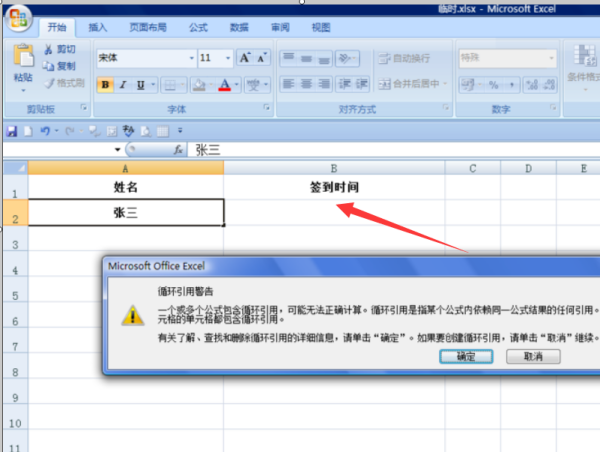Click Merge and Center 合并后居中
The width and height of the screenshot is (600, 452).
tap(409, 83)
